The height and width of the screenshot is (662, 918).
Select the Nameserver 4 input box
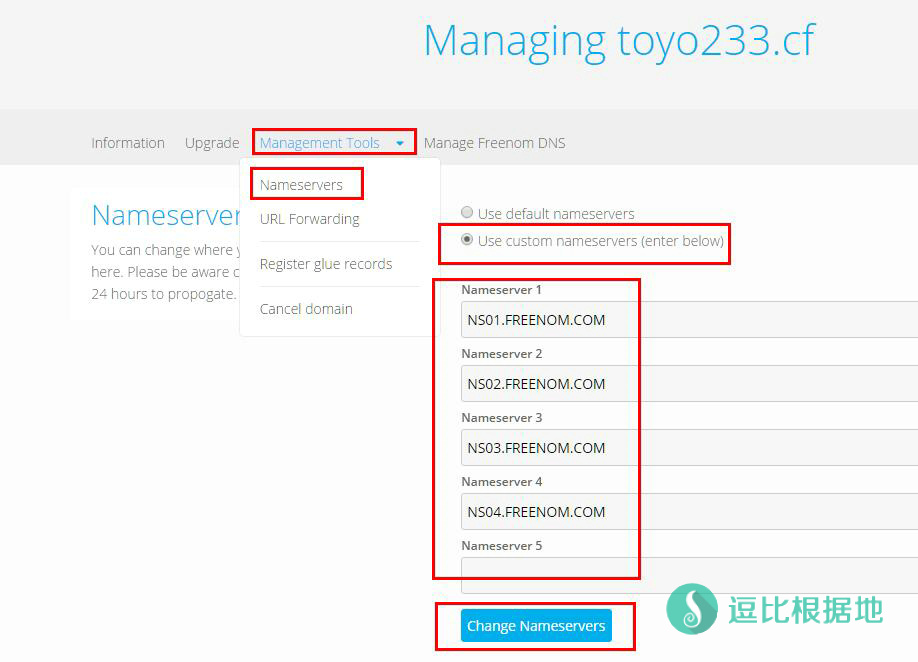tap(688, 512)
